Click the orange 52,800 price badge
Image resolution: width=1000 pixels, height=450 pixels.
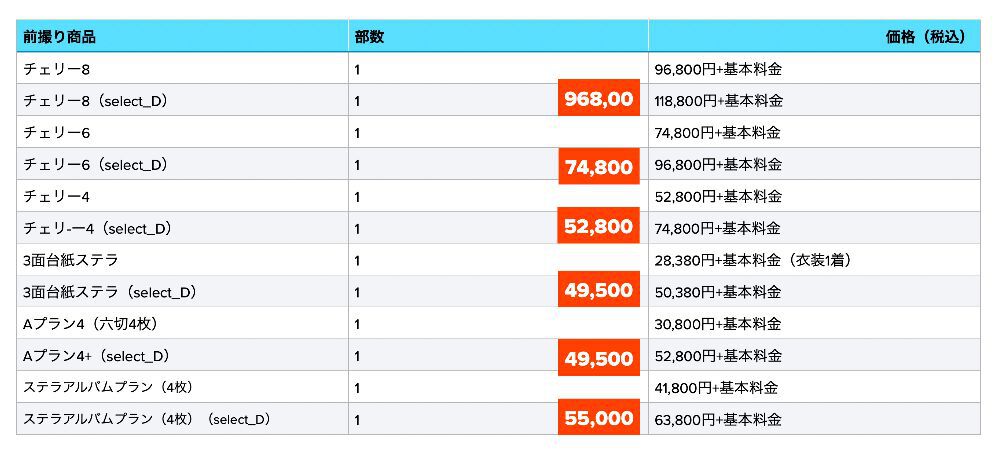pos(598,227)
